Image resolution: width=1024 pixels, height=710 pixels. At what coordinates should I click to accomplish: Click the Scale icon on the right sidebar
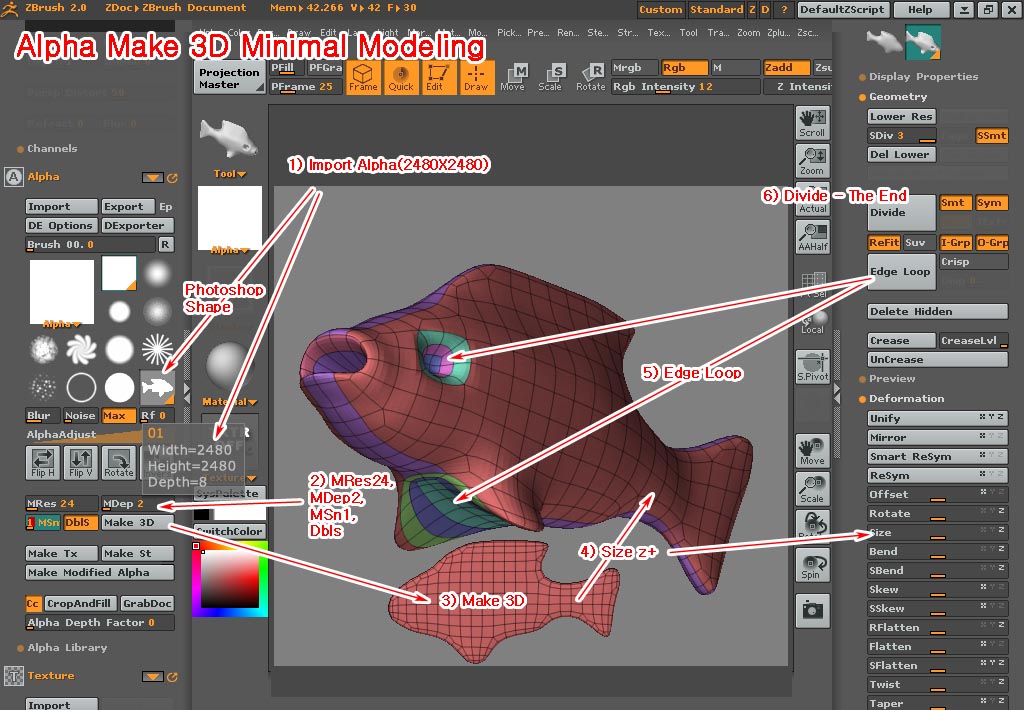click(811, 490)
